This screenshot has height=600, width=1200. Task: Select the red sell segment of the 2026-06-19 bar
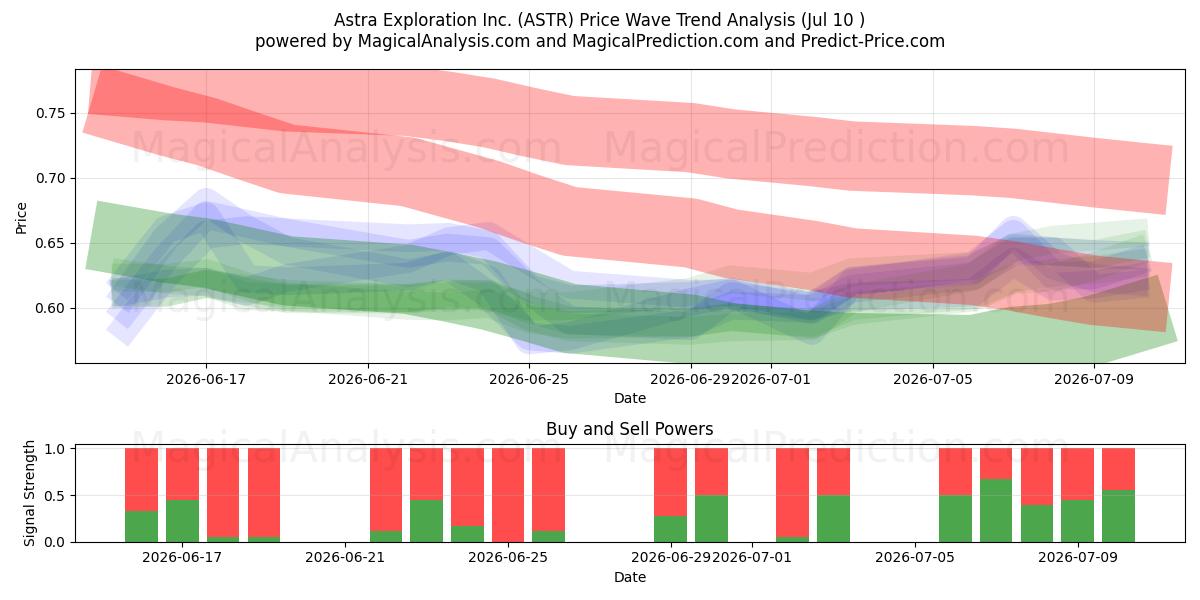pos(264,493)
